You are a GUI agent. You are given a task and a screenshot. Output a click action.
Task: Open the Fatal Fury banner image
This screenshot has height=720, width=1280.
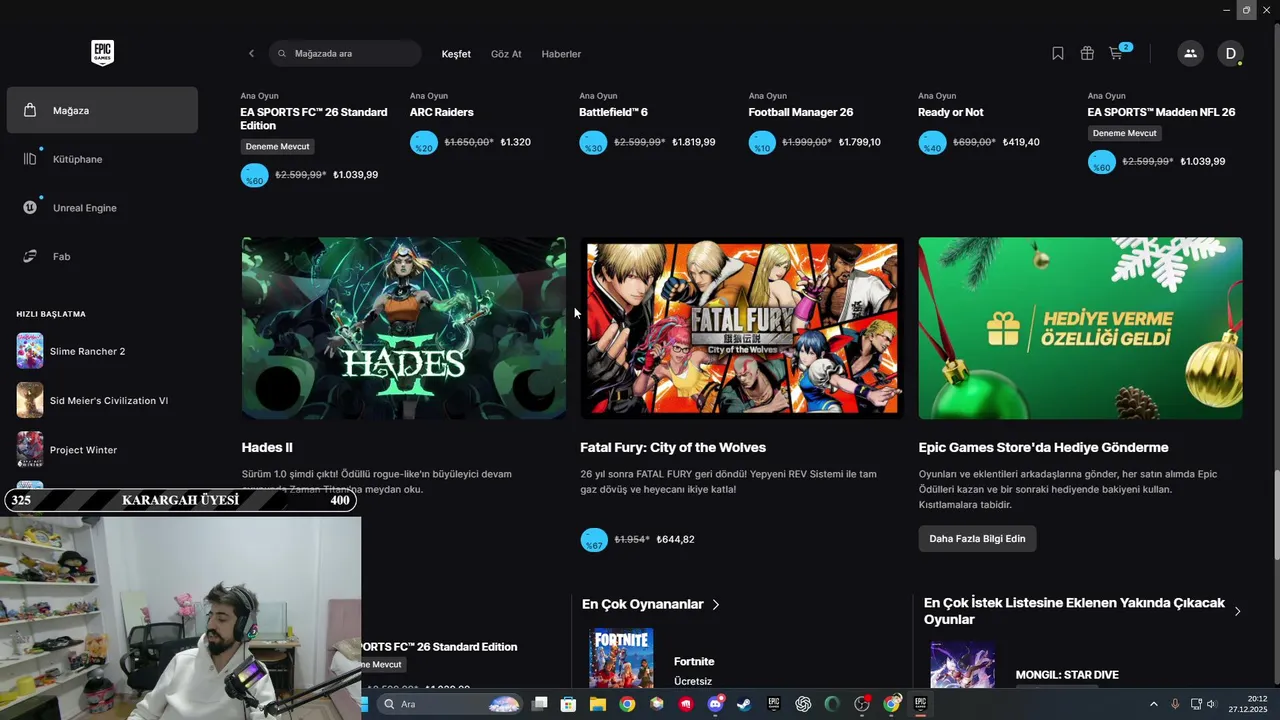point(742,328)
